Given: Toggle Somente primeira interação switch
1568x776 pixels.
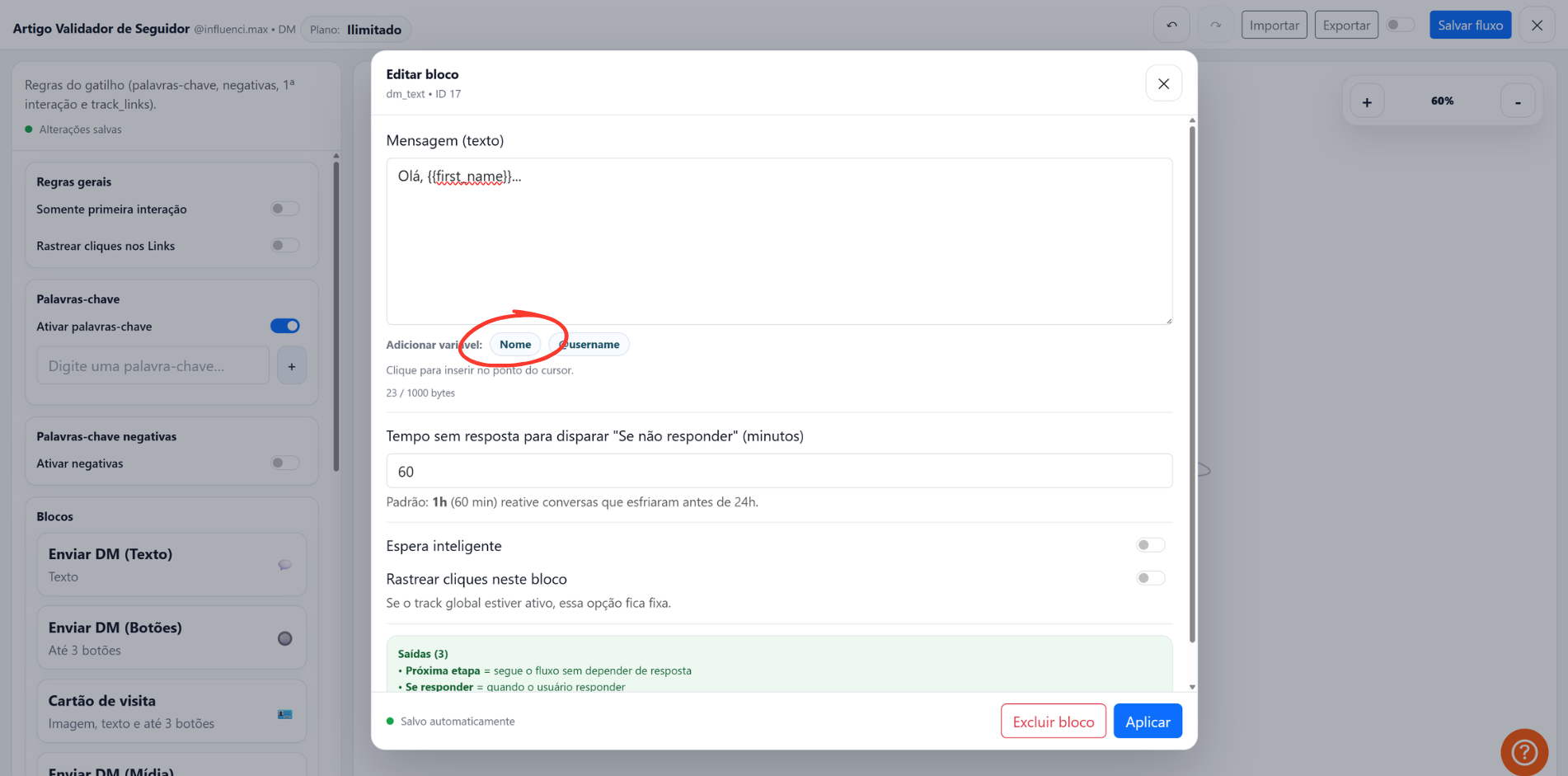Looking at the screenshot, I should pyautogui.click(x=284, y=209).
